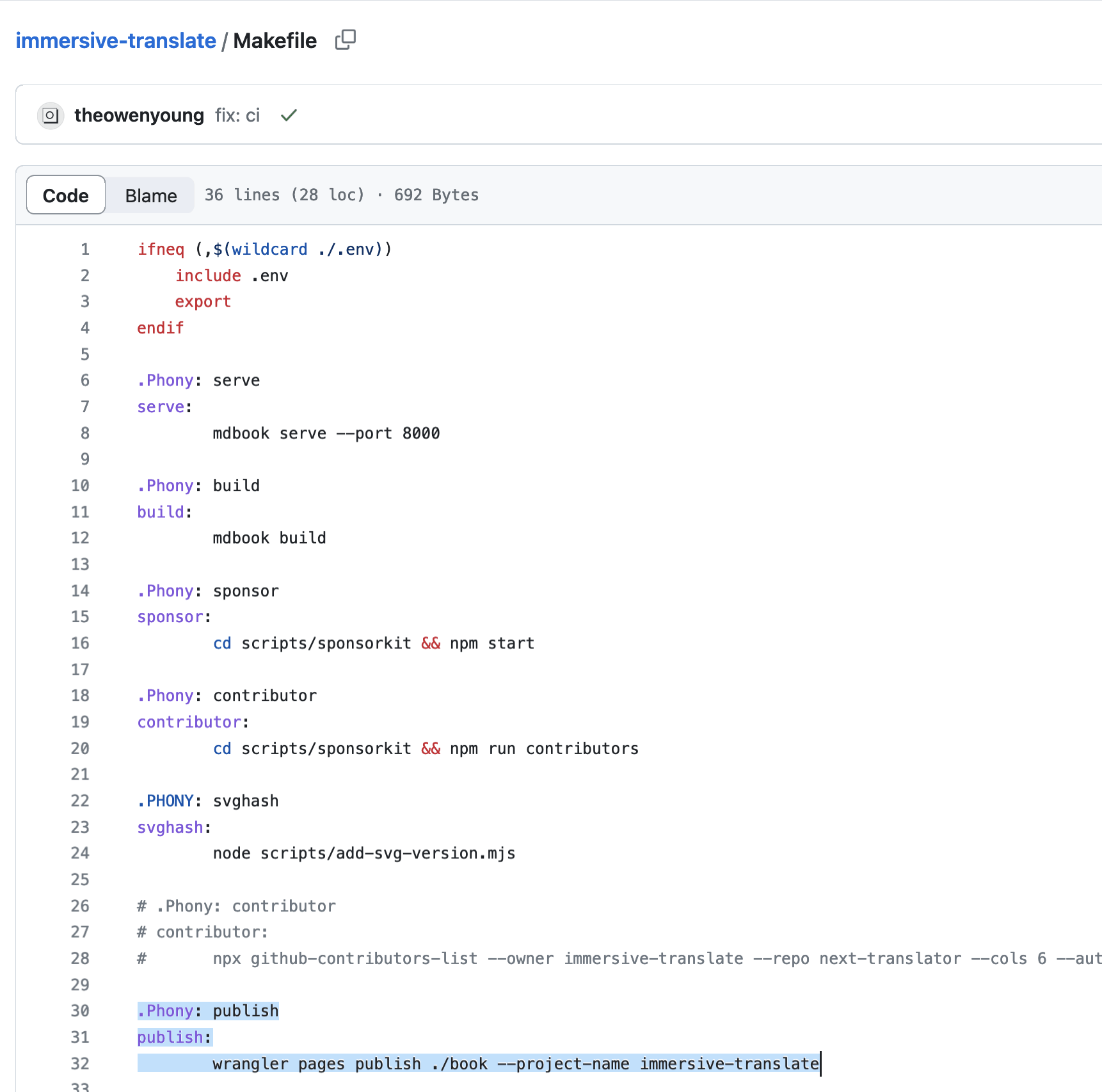The height and width of the screenshot is (1092, 1102).
Task: Select line number 32
Action: (x=80, y=1063)
